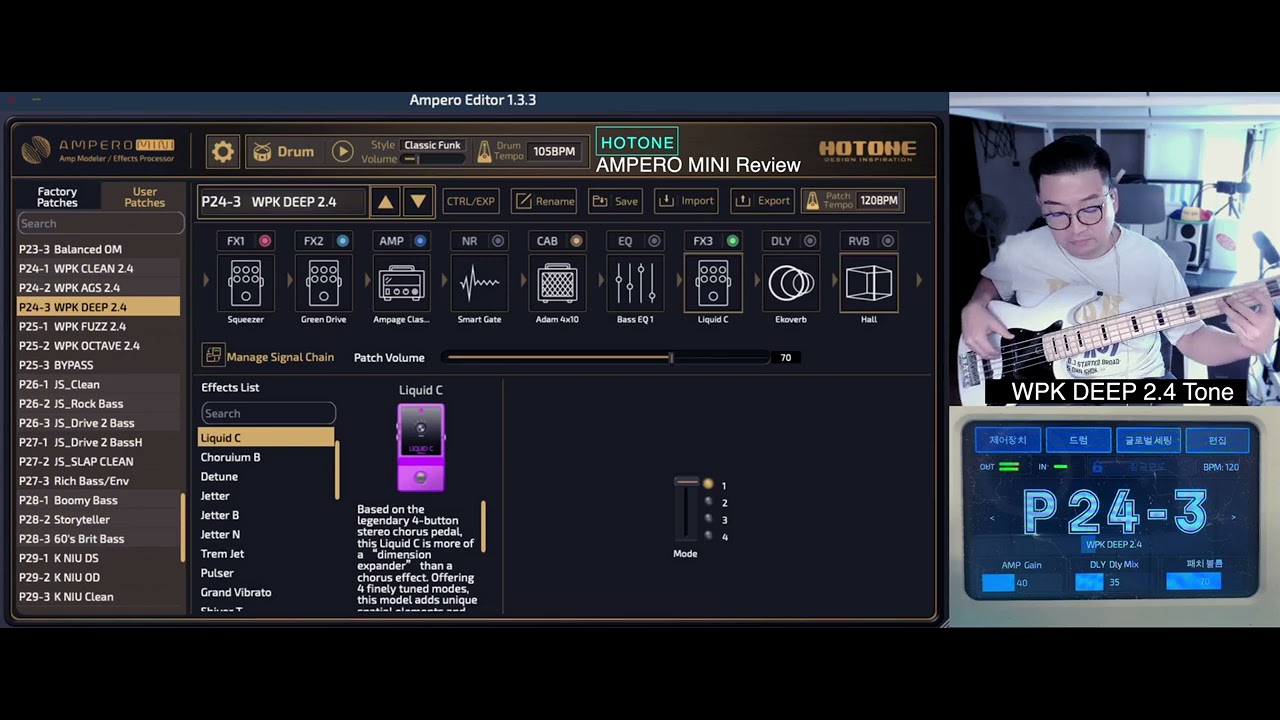Toggle the FX3 module power
This screenshot has width=1280, height=720.
pos(732,241)
